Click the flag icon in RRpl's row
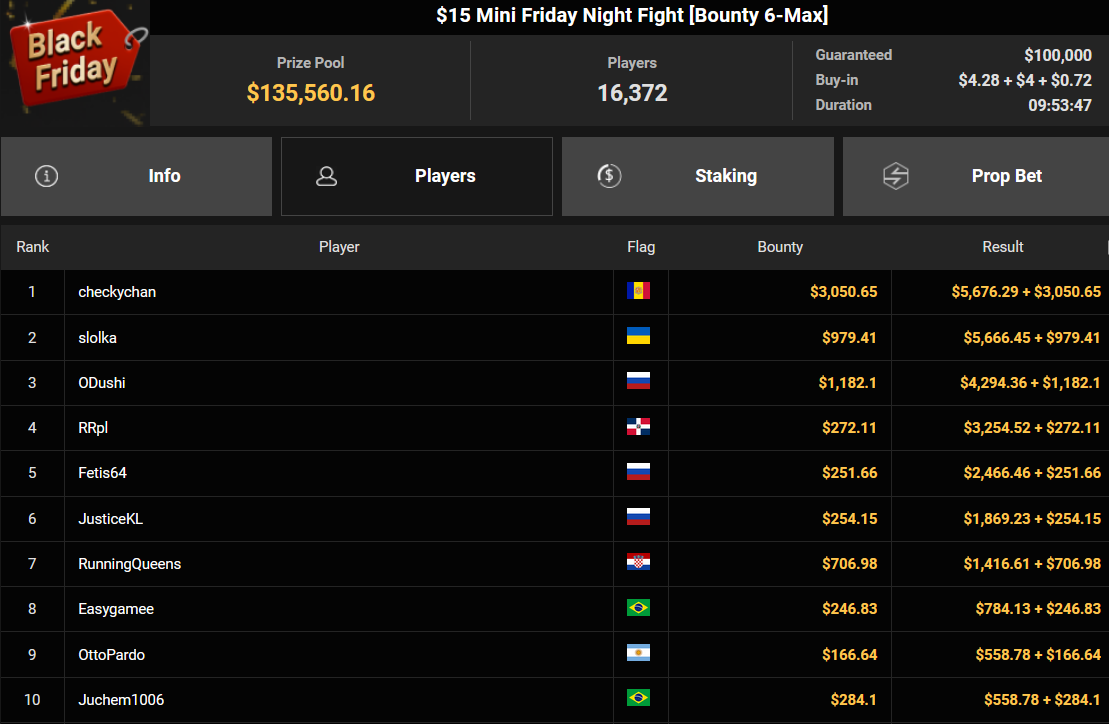The width and height of the screenshot is (1109, 724). point(638,427)
